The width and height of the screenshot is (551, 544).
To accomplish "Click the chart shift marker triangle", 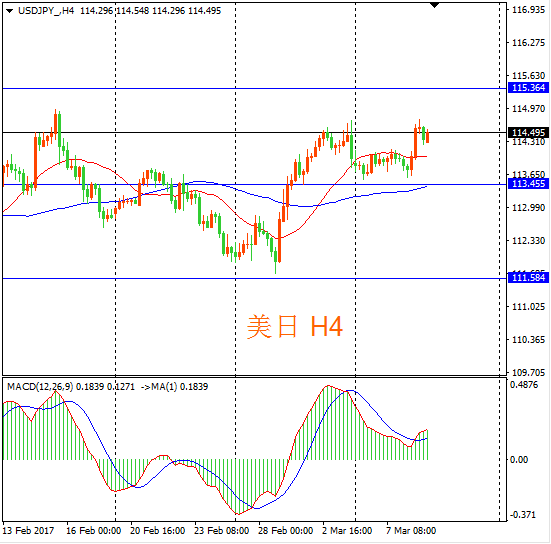I will pyautogui.click(x=435, y=5).
